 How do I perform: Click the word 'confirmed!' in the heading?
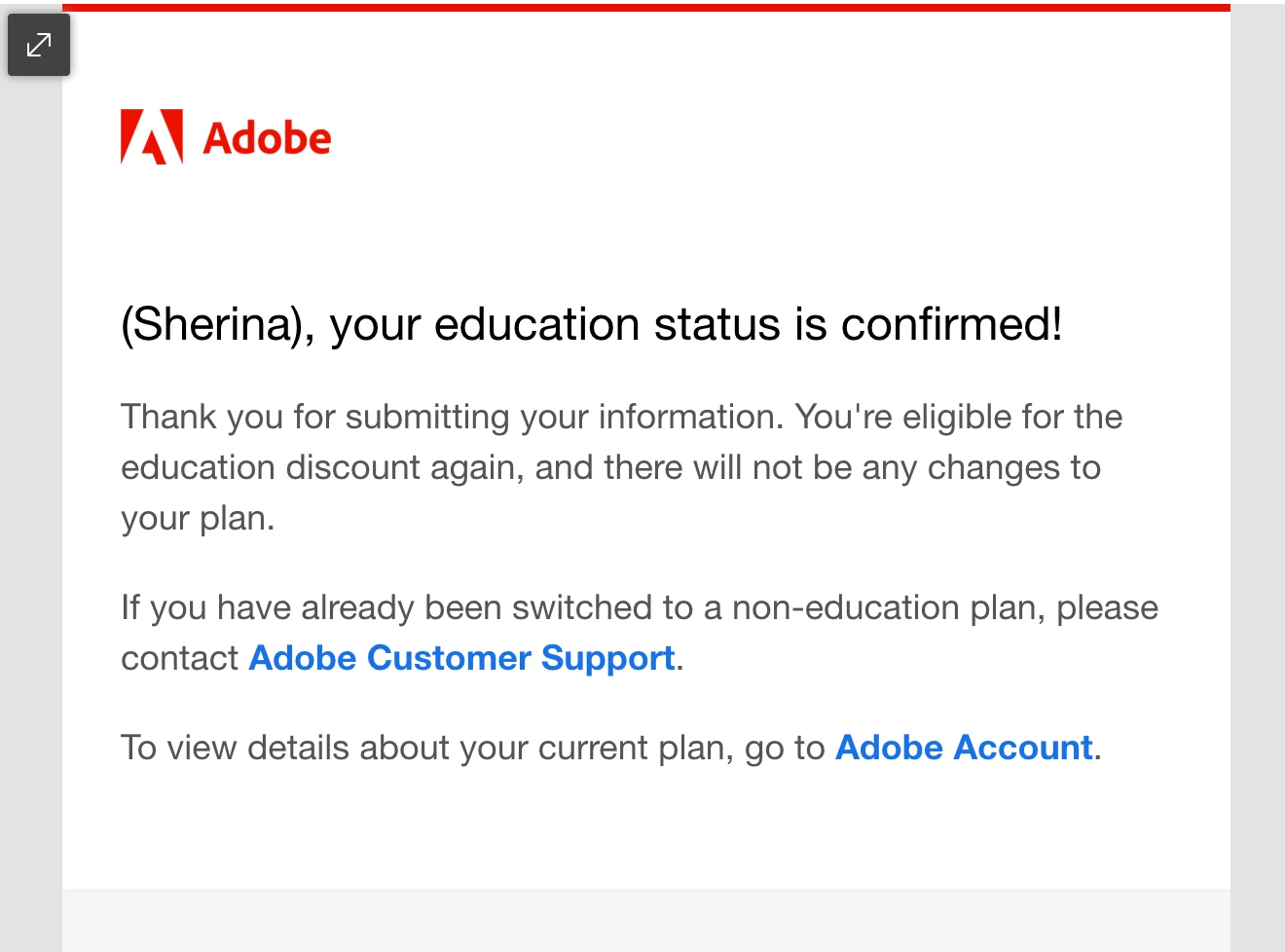point(951,324)
